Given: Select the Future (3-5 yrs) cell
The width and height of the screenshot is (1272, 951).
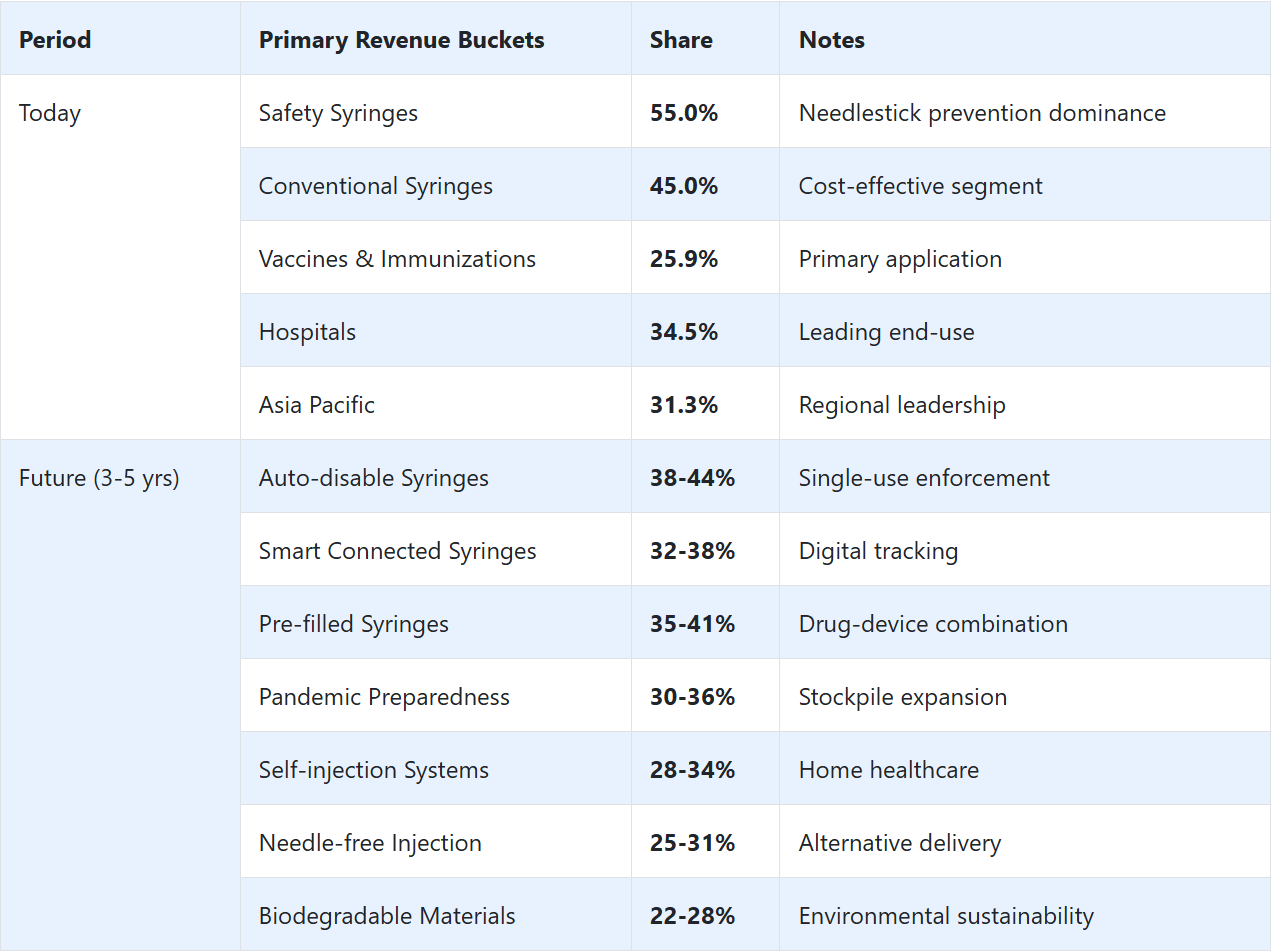Looking at the screenshot, I should pos(99,478).
